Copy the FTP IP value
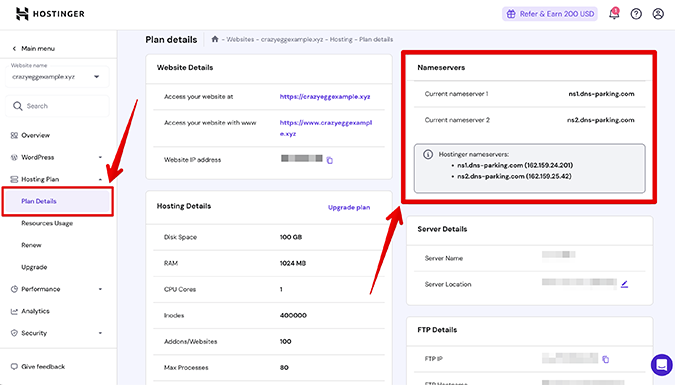Screen dimensions: 675x385 (606, 359)
